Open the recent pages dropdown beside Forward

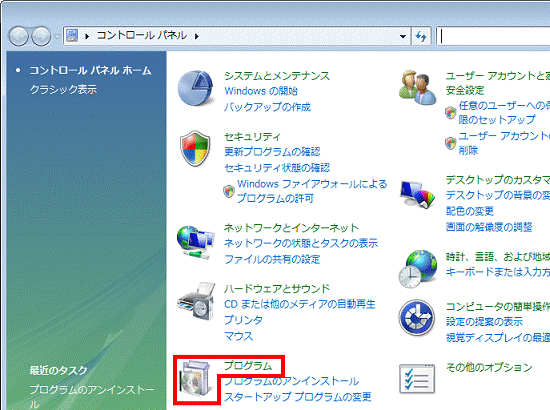(57, 36)
